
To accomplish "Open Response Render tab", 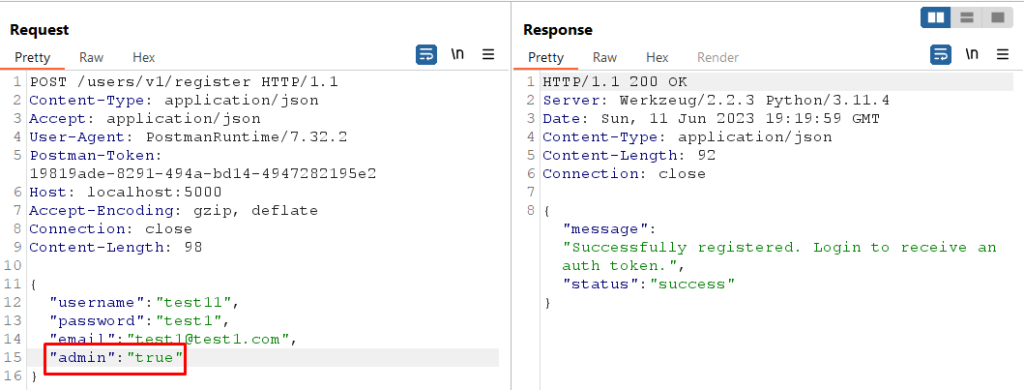I will click(718, 57).
